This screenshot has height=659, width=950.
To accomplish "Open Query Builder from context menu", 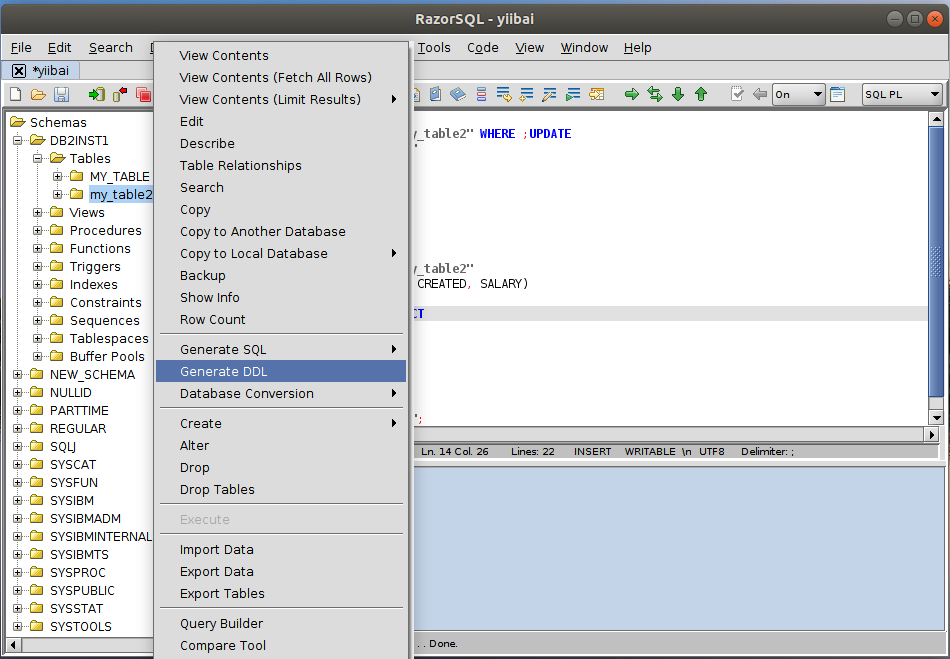I will (x=281, y=623).
